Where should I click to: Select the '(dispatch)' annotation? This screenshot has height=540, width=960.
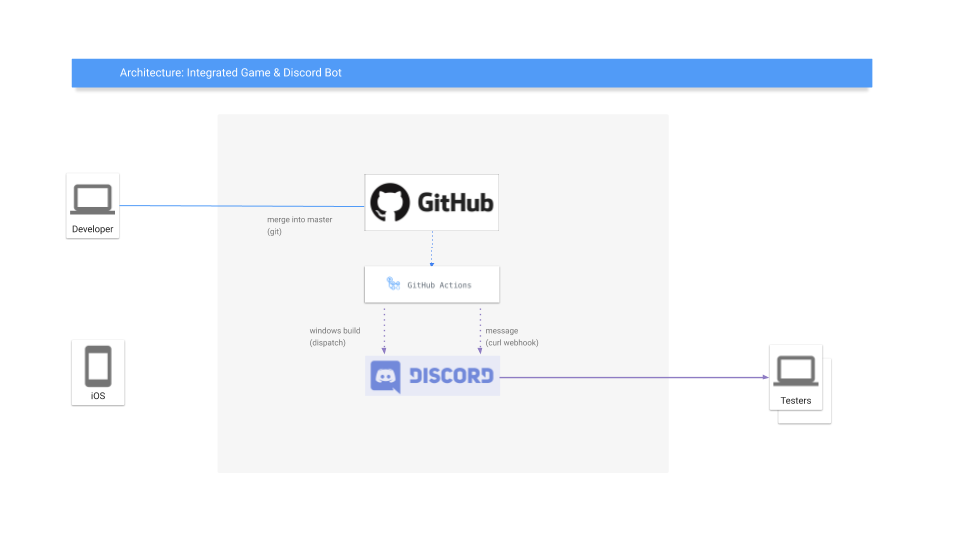[x=328, y=343]
